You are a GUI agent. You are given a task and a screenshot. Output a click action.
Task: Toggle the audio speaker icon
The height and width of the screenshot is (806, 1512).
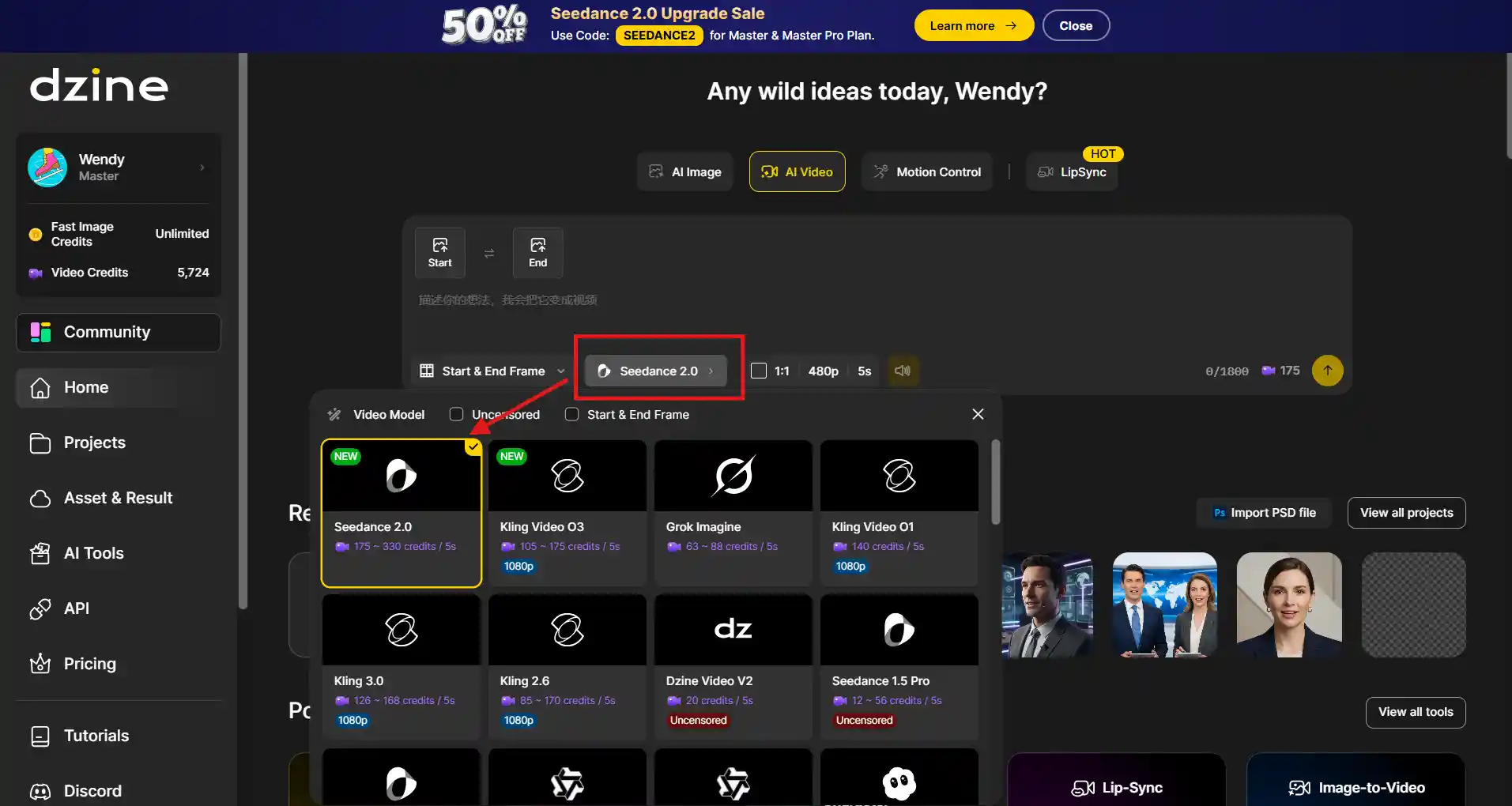tap(903, 371)
